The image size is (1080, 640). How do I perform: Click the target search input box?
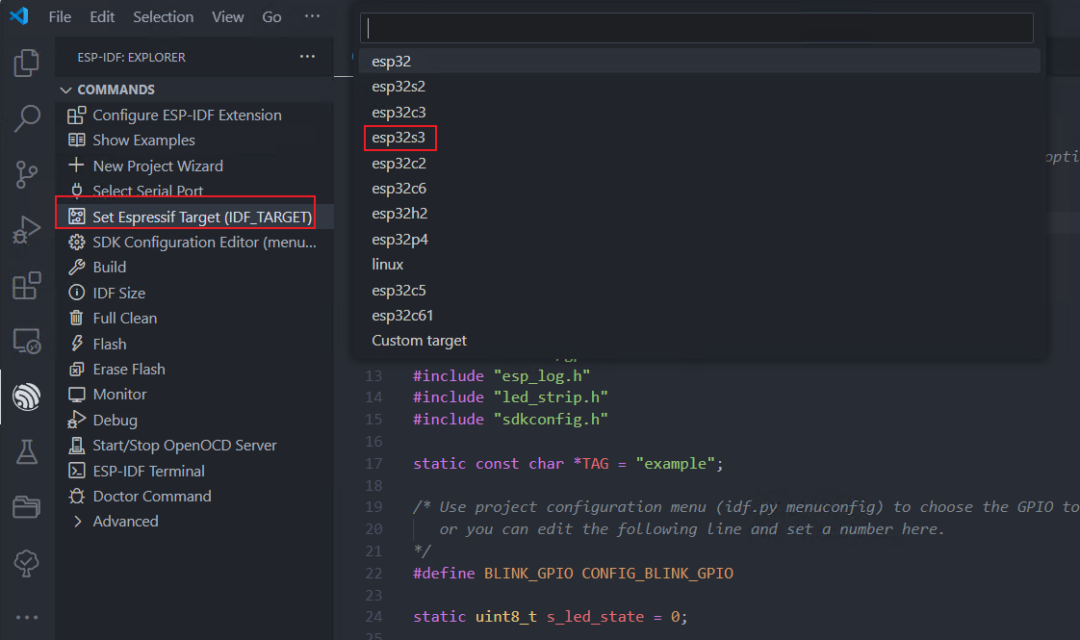pos(698,28)
